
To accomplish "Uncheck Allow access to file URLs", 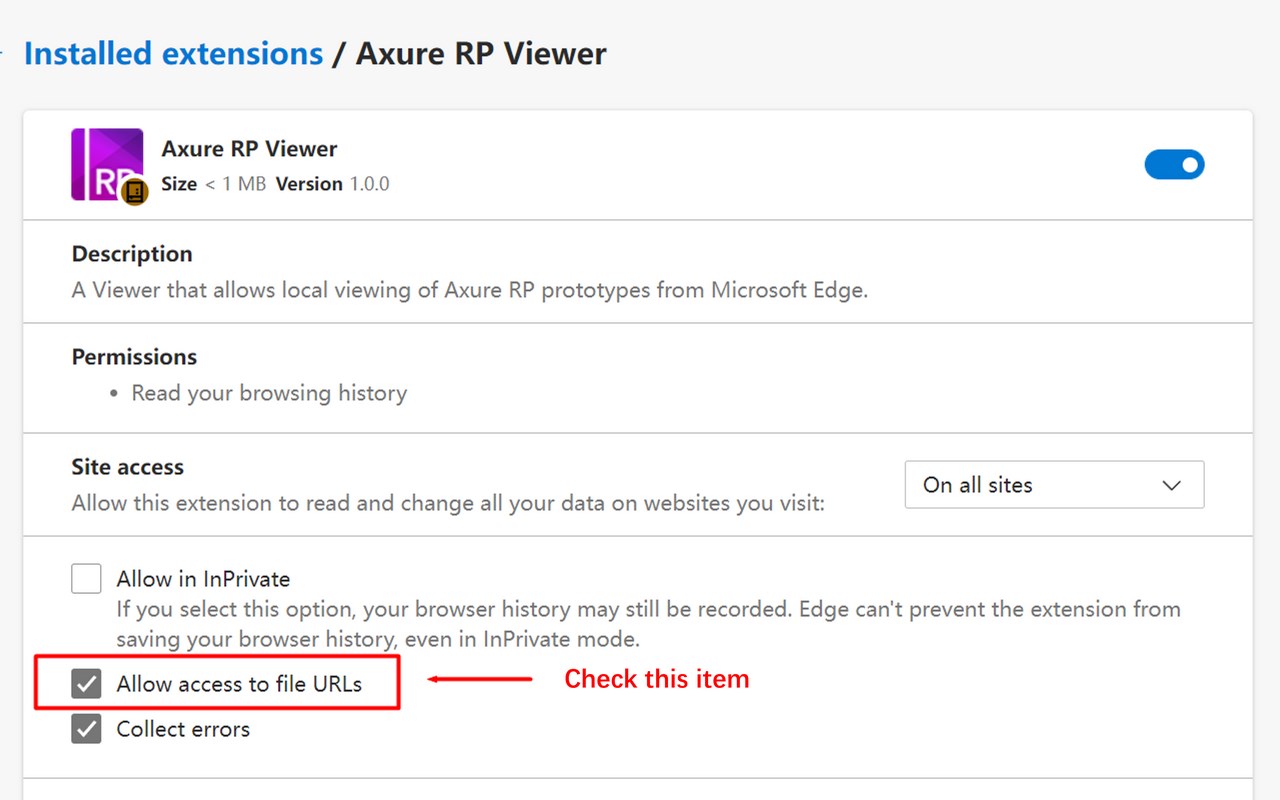I will [86, 684].
